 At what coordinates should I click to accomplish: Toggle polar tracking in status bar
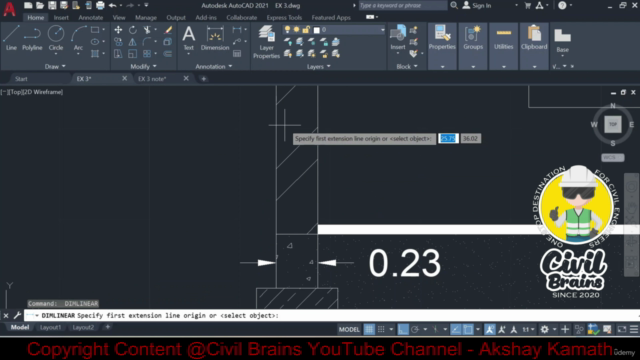click(415, 329)
